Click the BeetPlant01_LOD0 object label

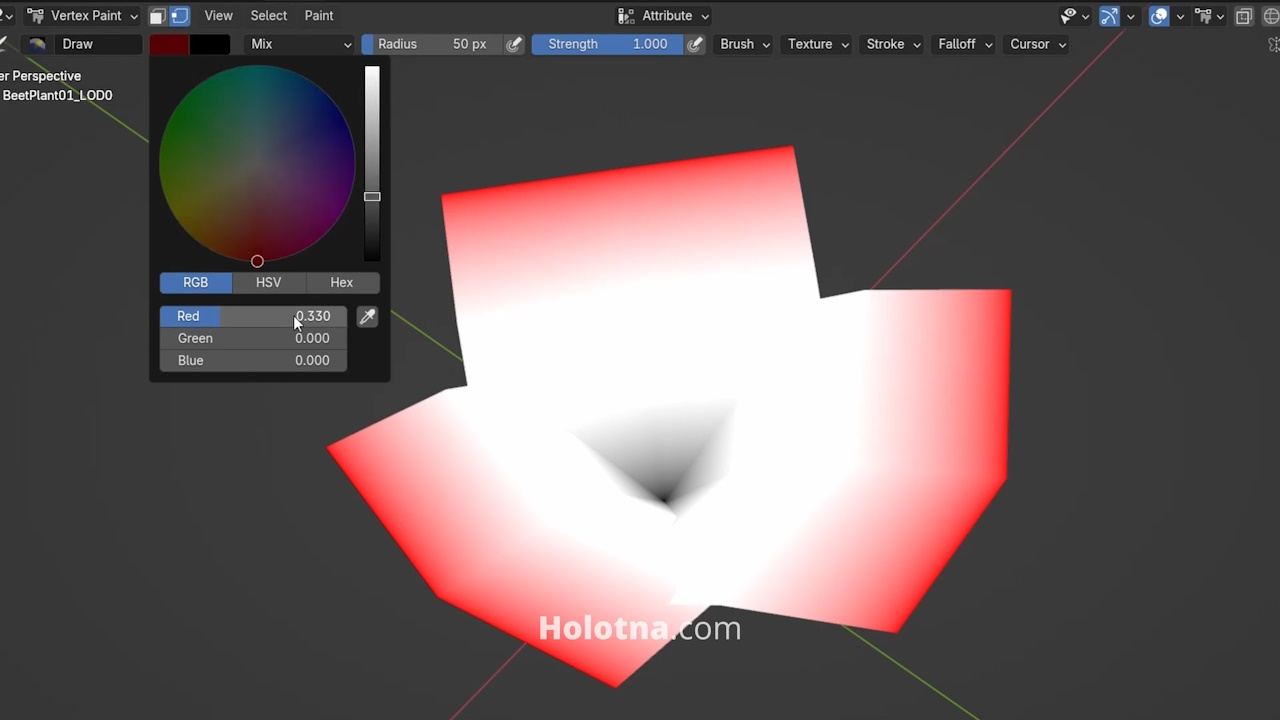tap(57, 96)
